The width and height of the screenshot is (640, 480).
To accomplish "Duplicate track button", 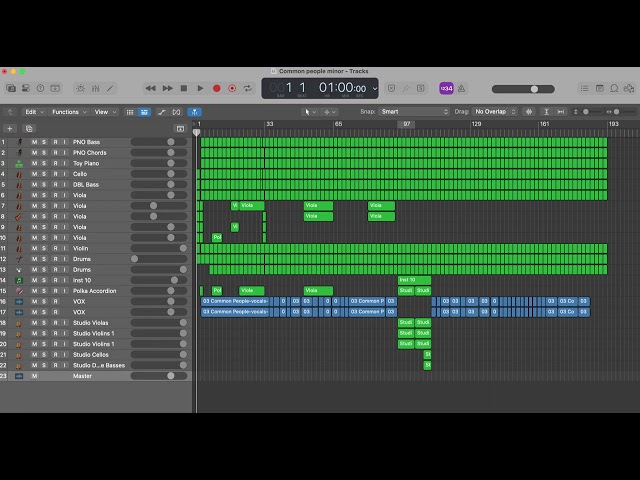I will tap(29, 129).
